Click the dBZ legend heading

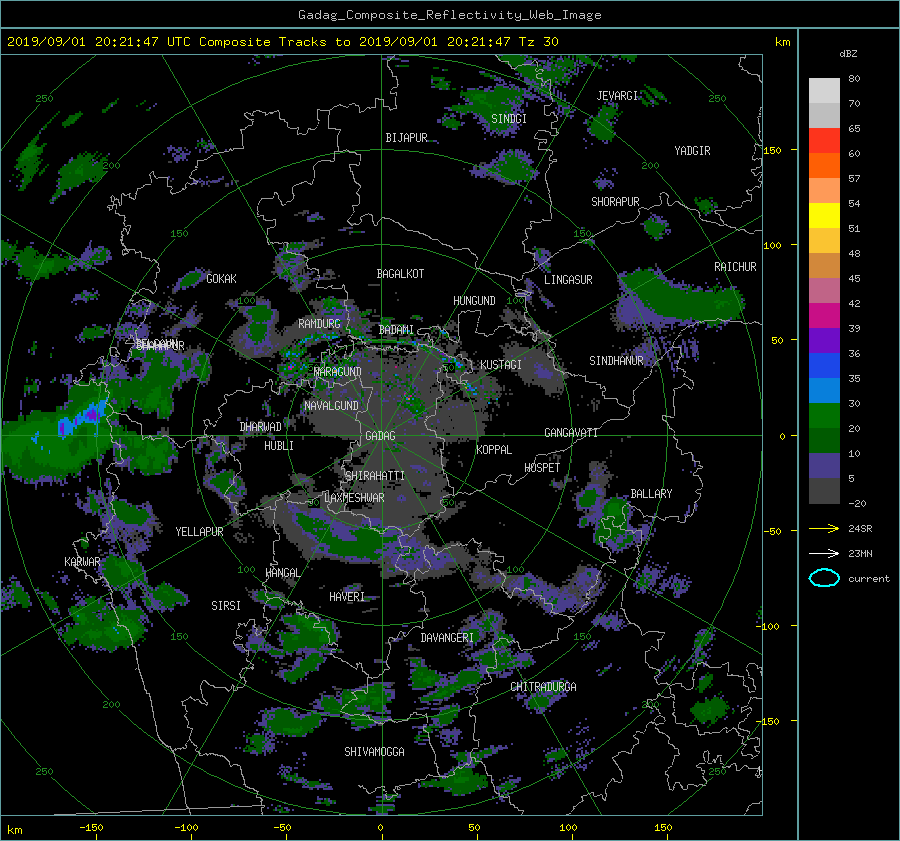[x=848, y=54]
